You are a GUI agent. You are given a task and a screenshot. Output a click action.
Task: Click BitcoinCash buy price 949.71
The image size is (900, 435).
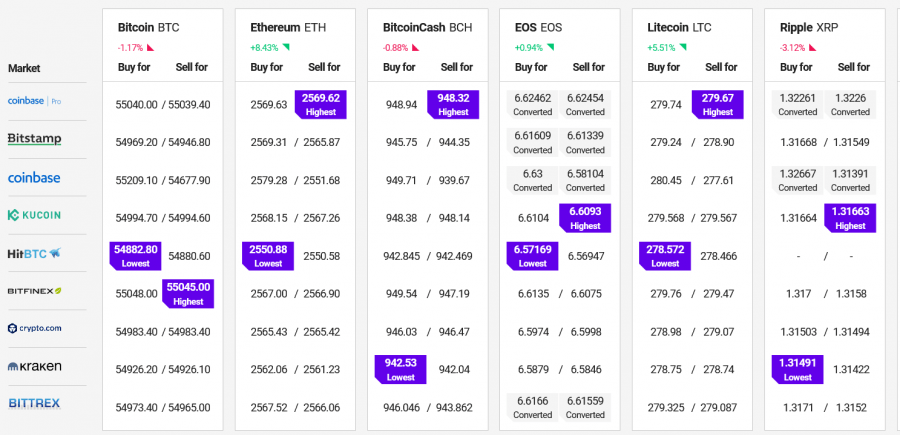tap(401, 180)
